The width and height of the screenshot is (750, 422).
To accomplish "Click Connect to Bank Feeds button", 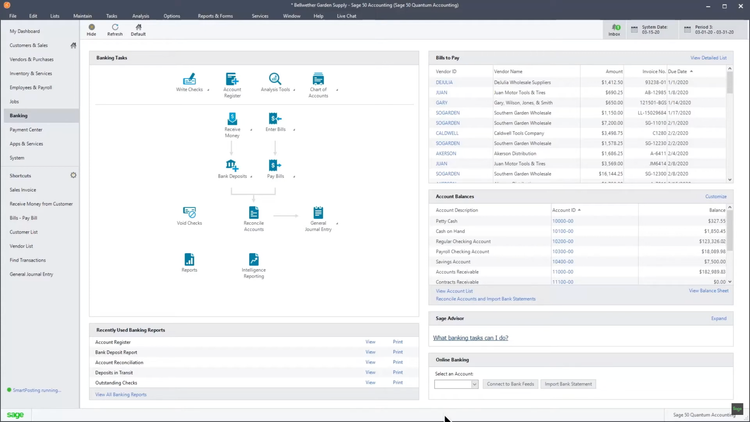I will (510, 384).
